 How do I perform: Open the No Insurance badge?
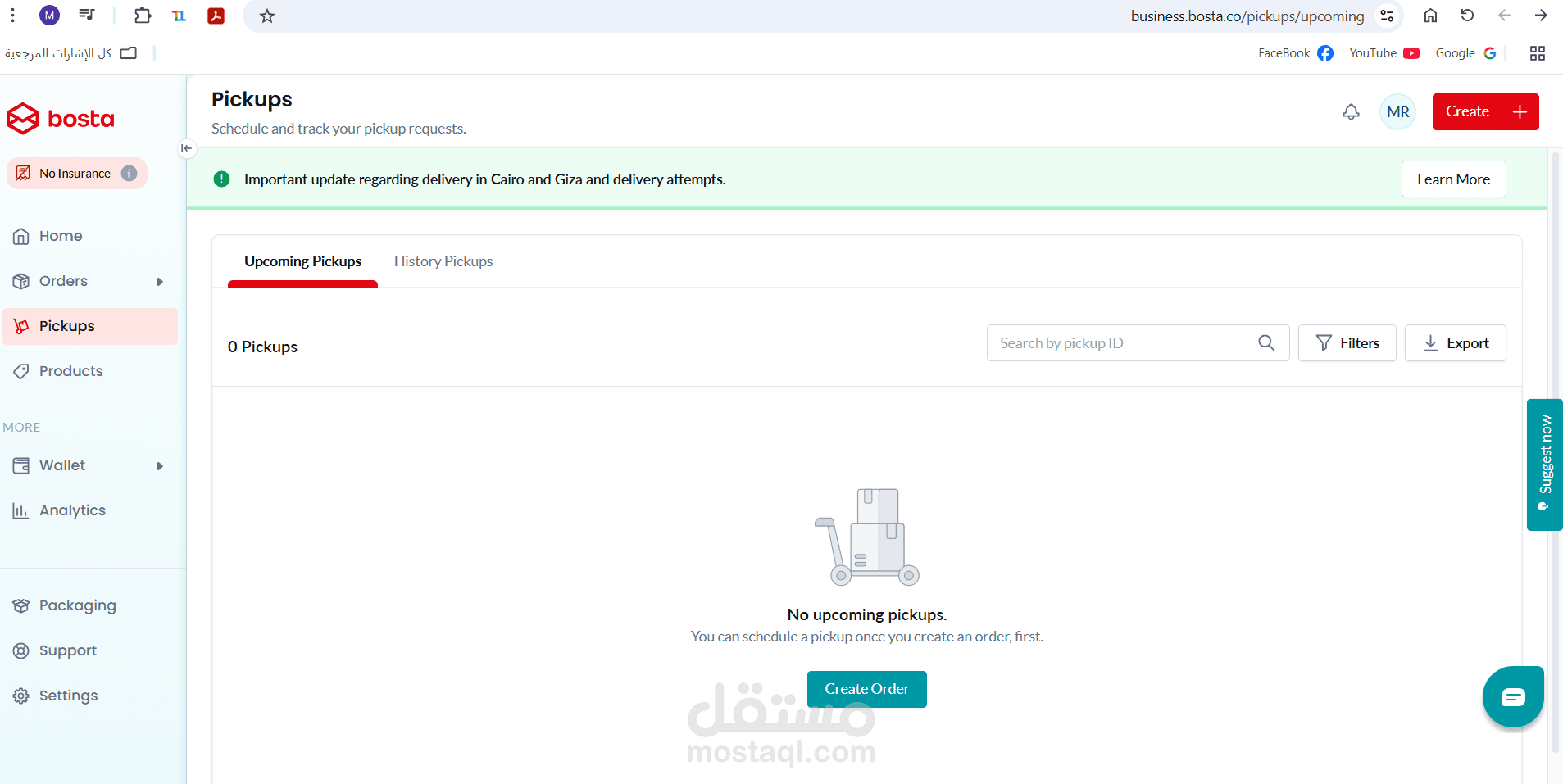[77, 174]
